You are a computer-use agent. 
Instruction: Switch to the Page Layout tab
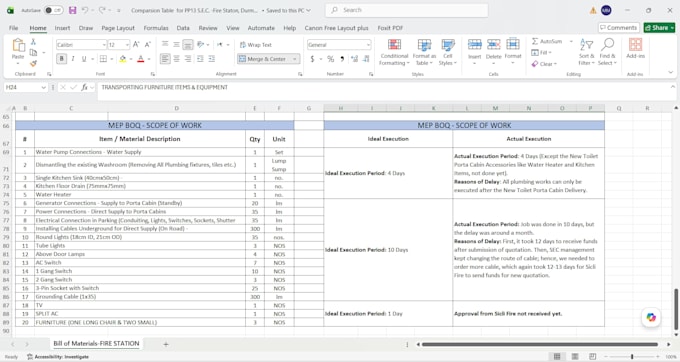click(x=118, y=28)
